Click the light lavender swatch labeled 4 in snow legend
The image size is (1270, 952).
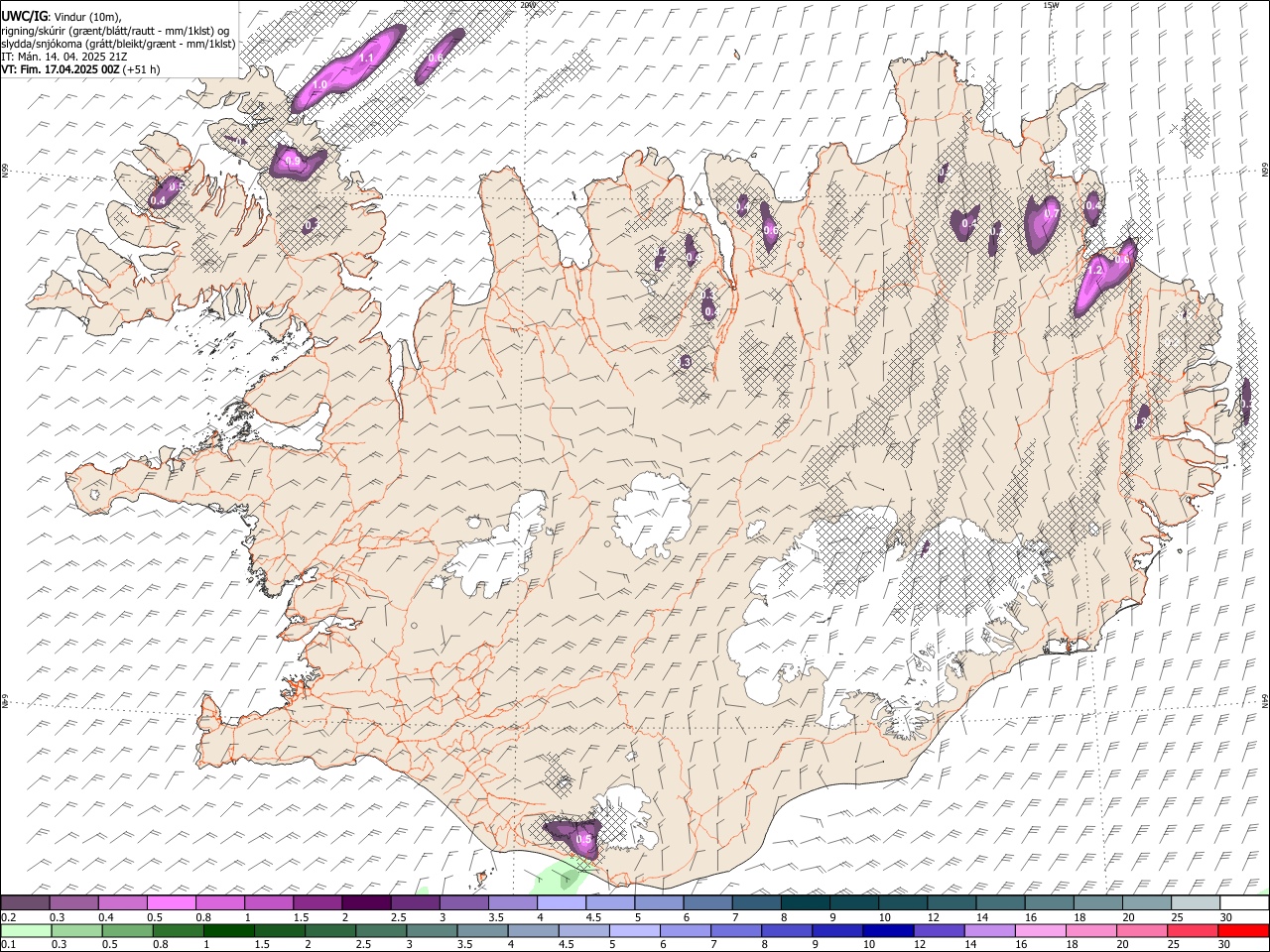click(560, 903)
